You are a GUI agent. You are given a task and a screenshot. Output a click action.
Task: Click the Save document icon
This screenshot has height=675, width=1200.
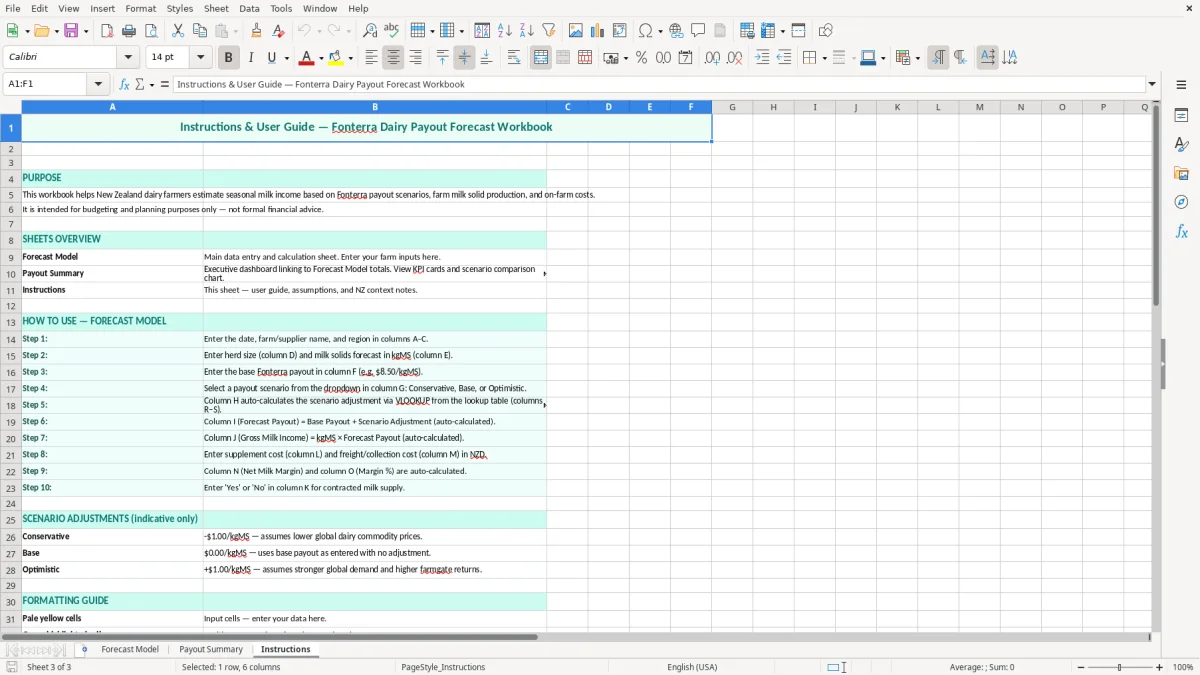(72, 31)
